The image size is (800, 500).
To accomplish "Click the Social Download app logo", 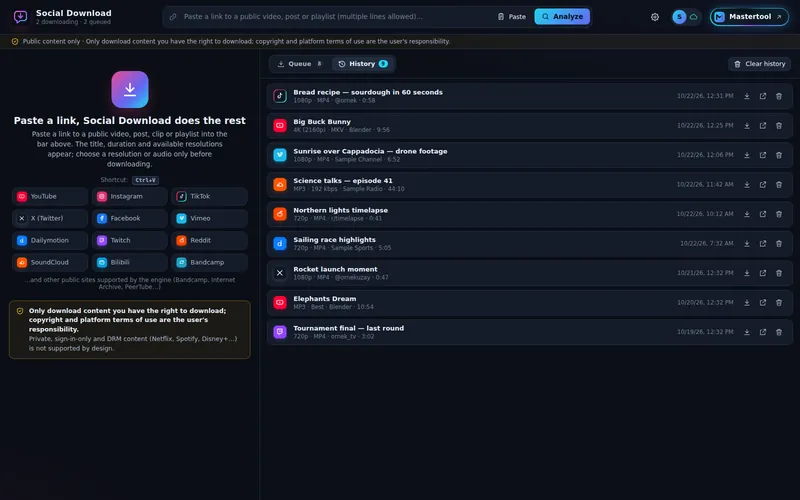I will point(20,17).
